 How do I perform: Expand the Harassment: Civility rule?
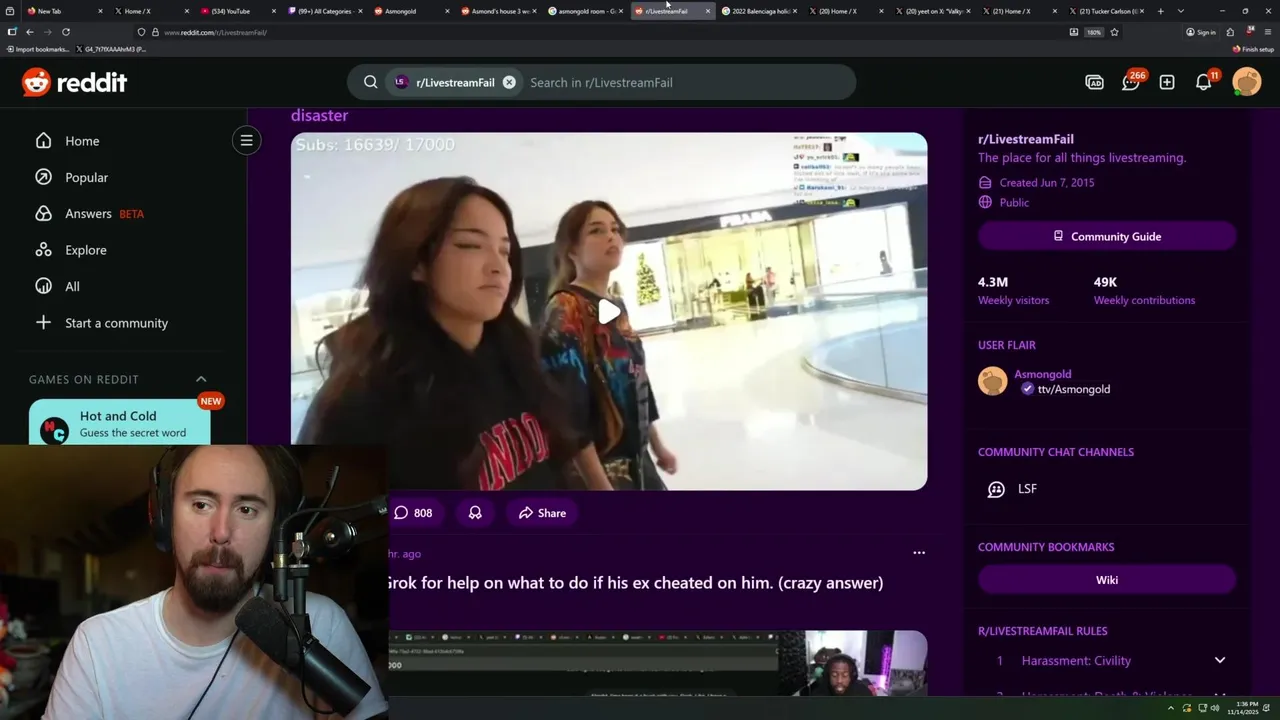click(1219, 660)
